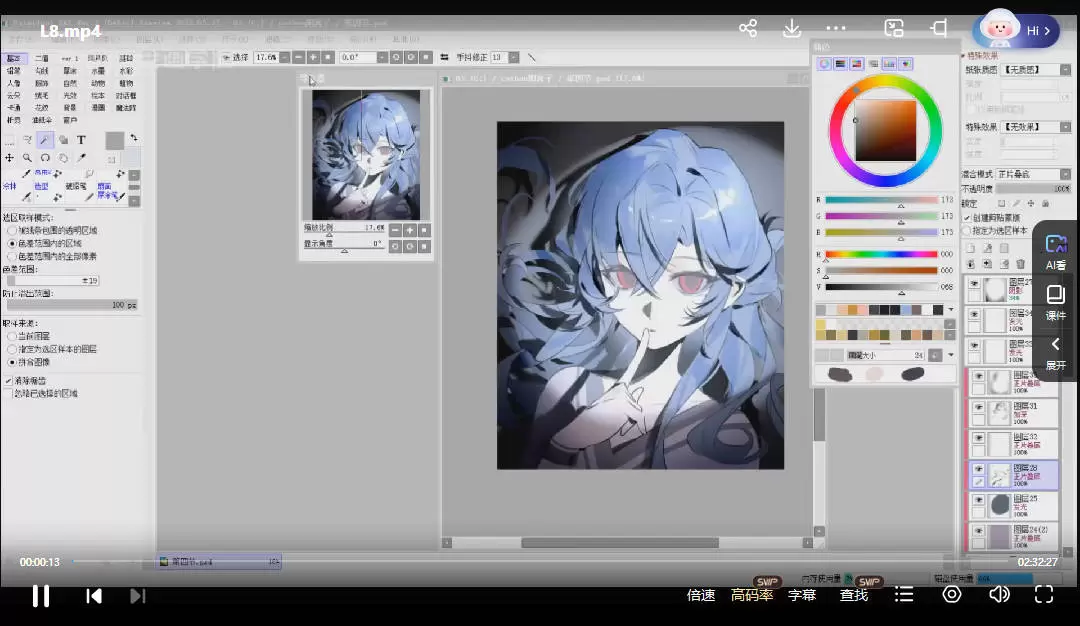
Task: Select the Lasso selection tool
Action: [x=27, y=140]
